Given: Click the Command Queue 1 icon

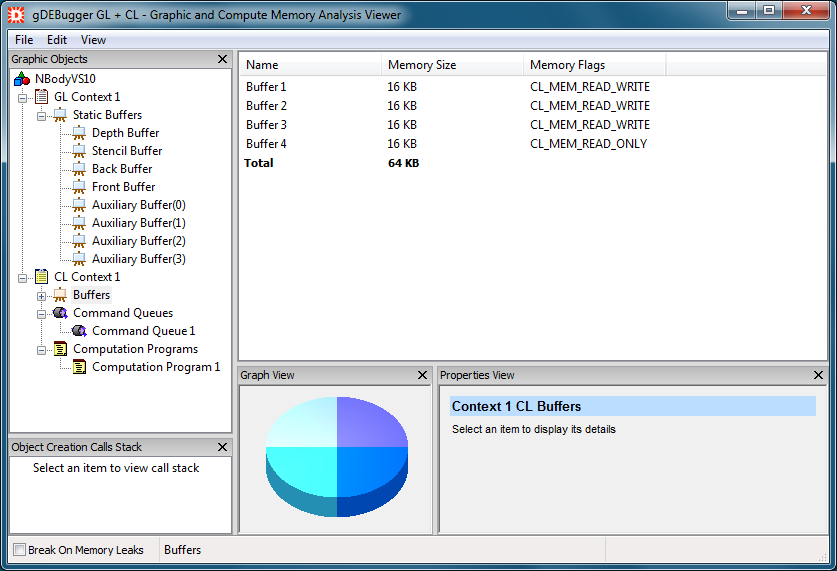Looking at the screenshot, I should tap(79, 331).
